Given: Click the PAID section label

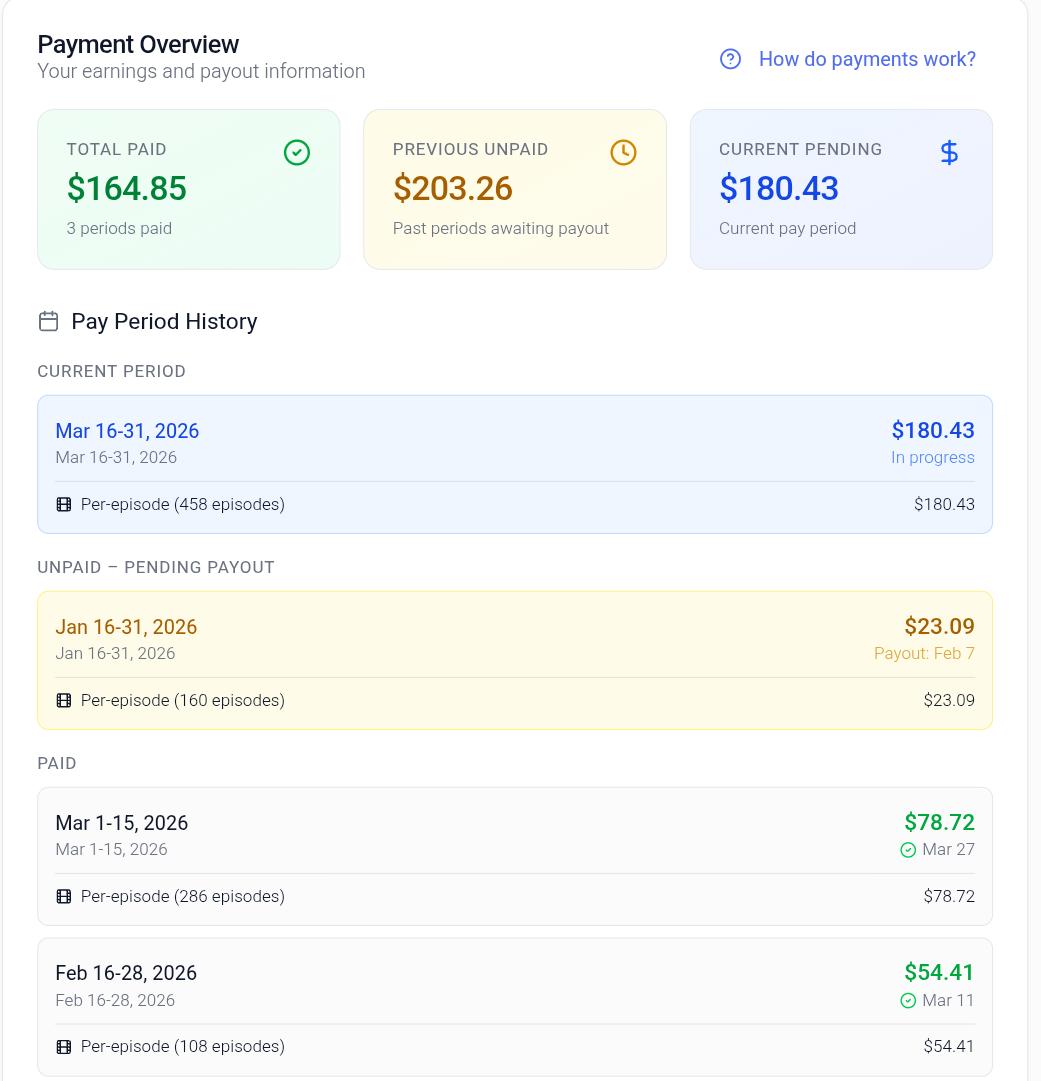Looking at the screenshot, I should coord(57,763).
